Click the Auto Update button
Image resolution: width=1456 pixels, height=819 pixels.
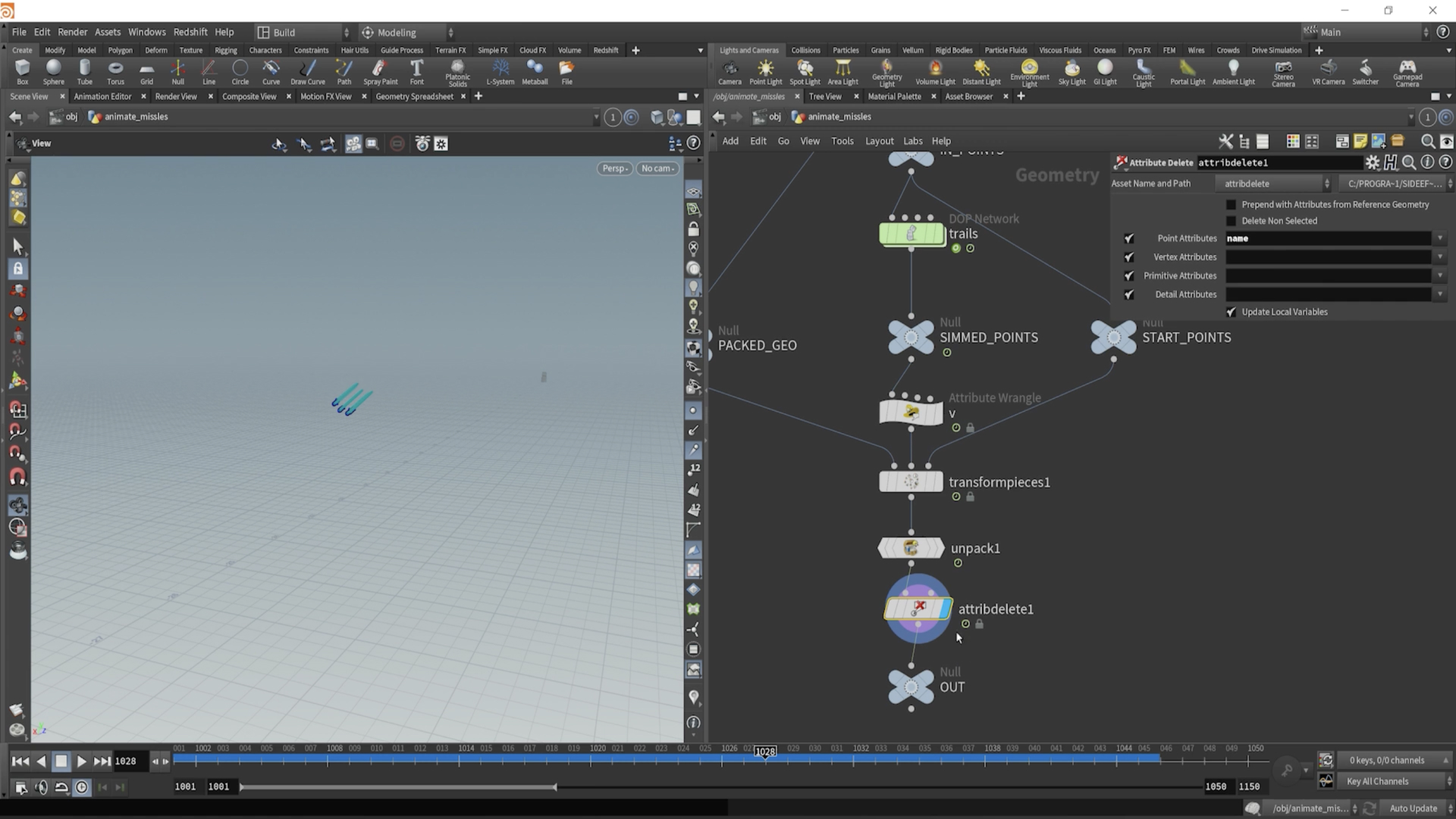tap(1413, 808)
